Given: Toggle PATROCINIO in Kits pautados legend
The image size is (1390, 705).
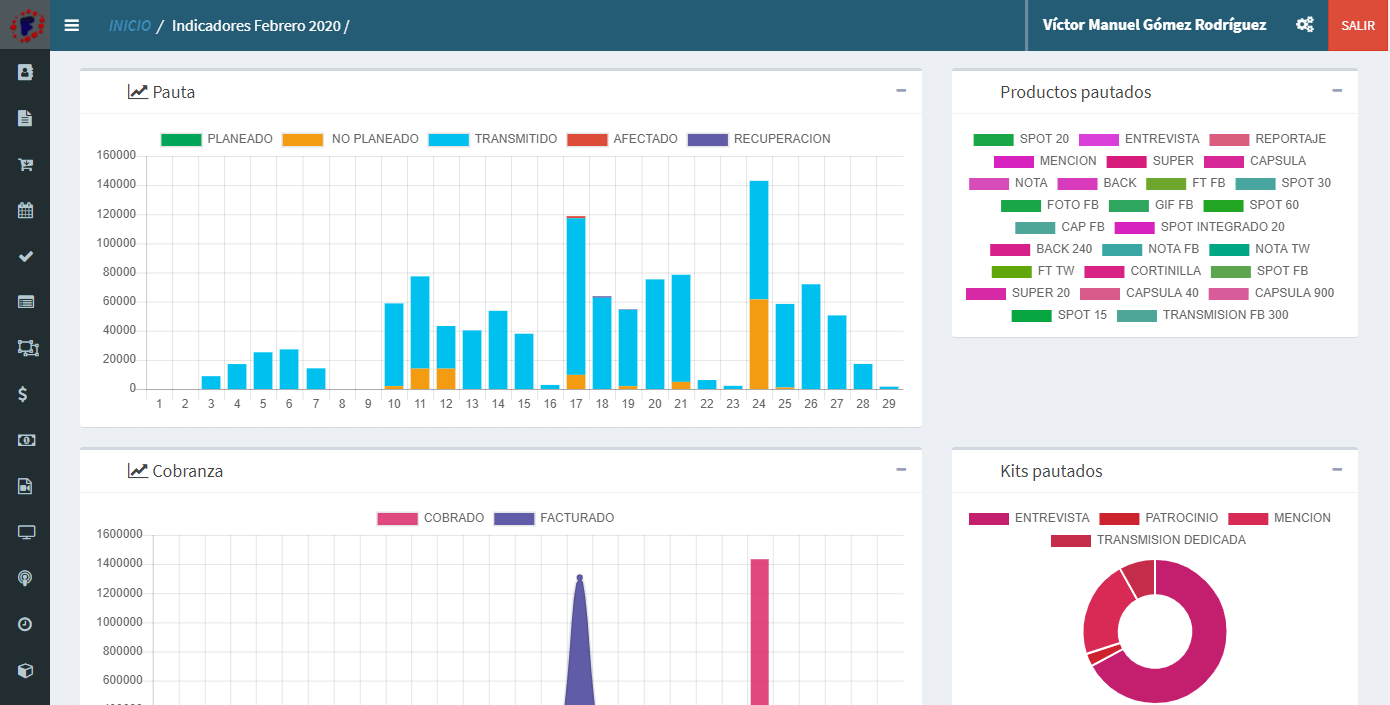Looking at the screenshot, I should [x=1159, y=518].
